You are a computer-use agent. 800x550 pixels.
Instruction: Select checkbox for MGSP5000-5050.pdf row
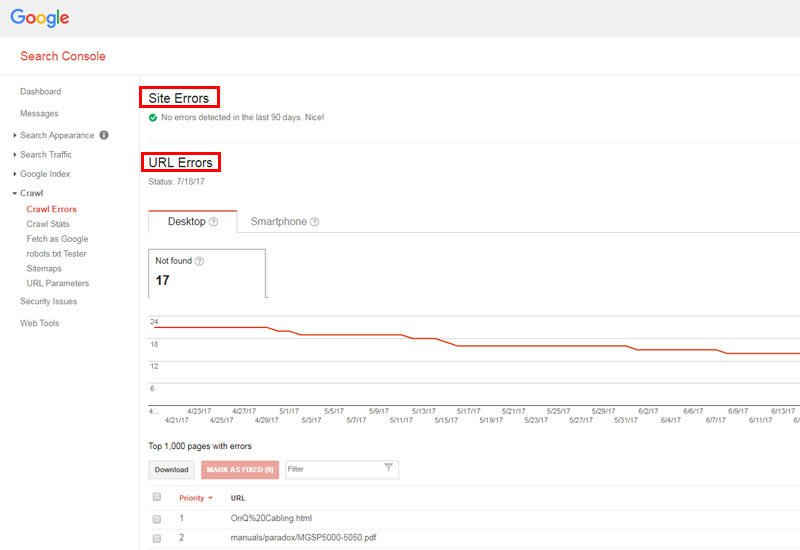pos(156,538)
